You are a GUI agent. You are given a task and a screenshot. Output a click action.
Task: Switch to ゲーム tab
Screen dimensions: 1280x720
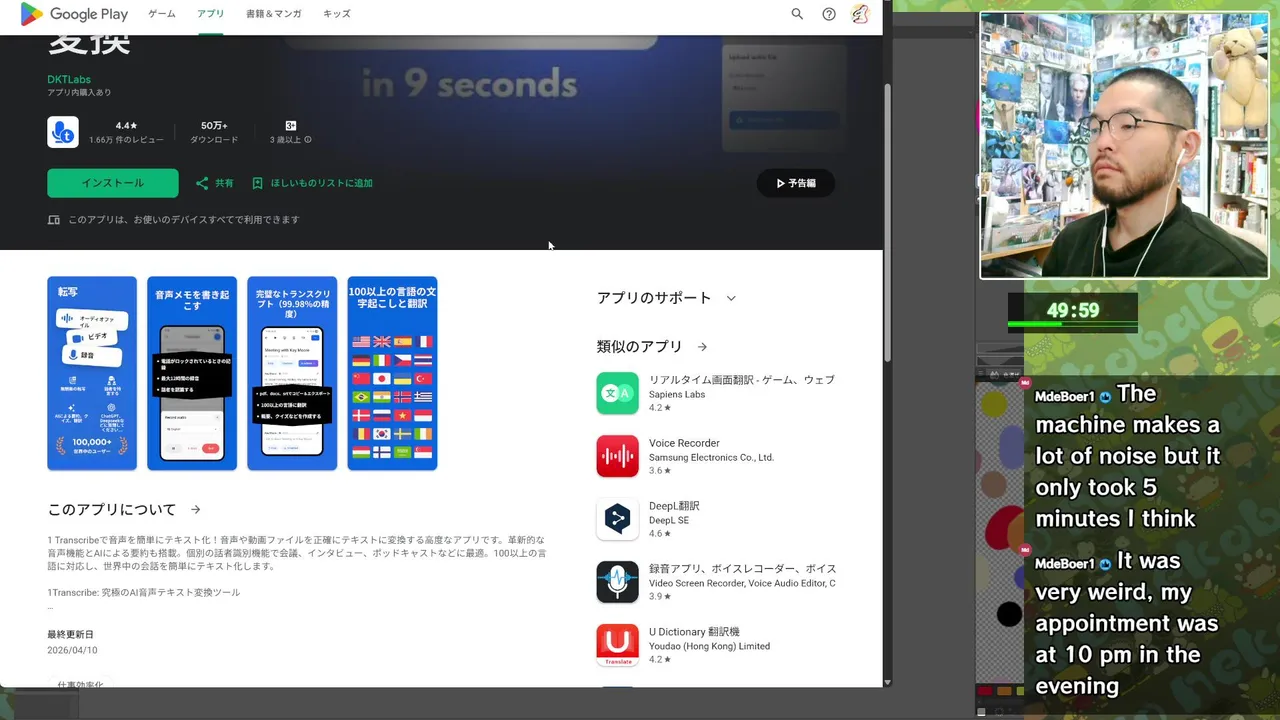click(x=162, y=14)
